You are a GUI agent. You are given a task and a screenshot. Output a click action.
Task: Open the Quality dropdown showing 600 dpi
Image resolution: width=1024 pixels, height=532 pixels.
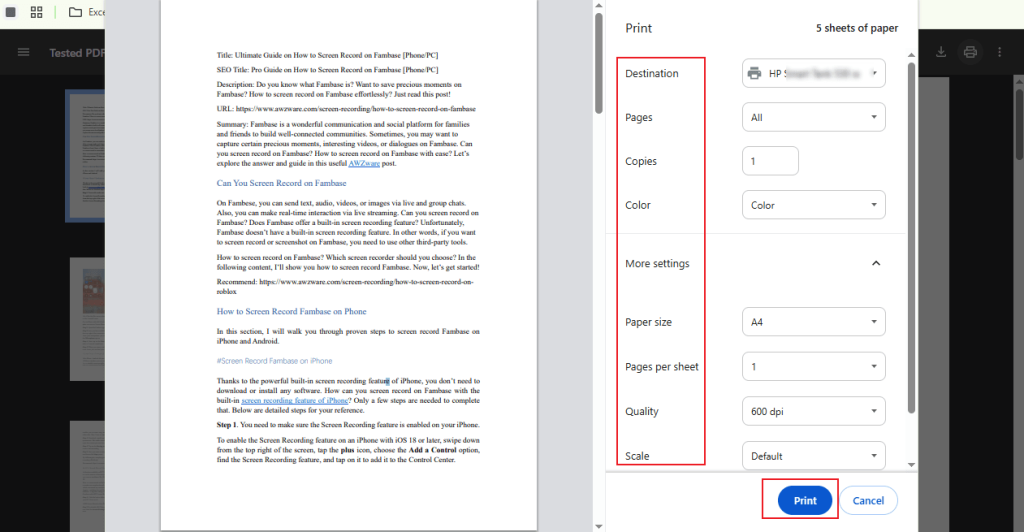click(814, 411)
